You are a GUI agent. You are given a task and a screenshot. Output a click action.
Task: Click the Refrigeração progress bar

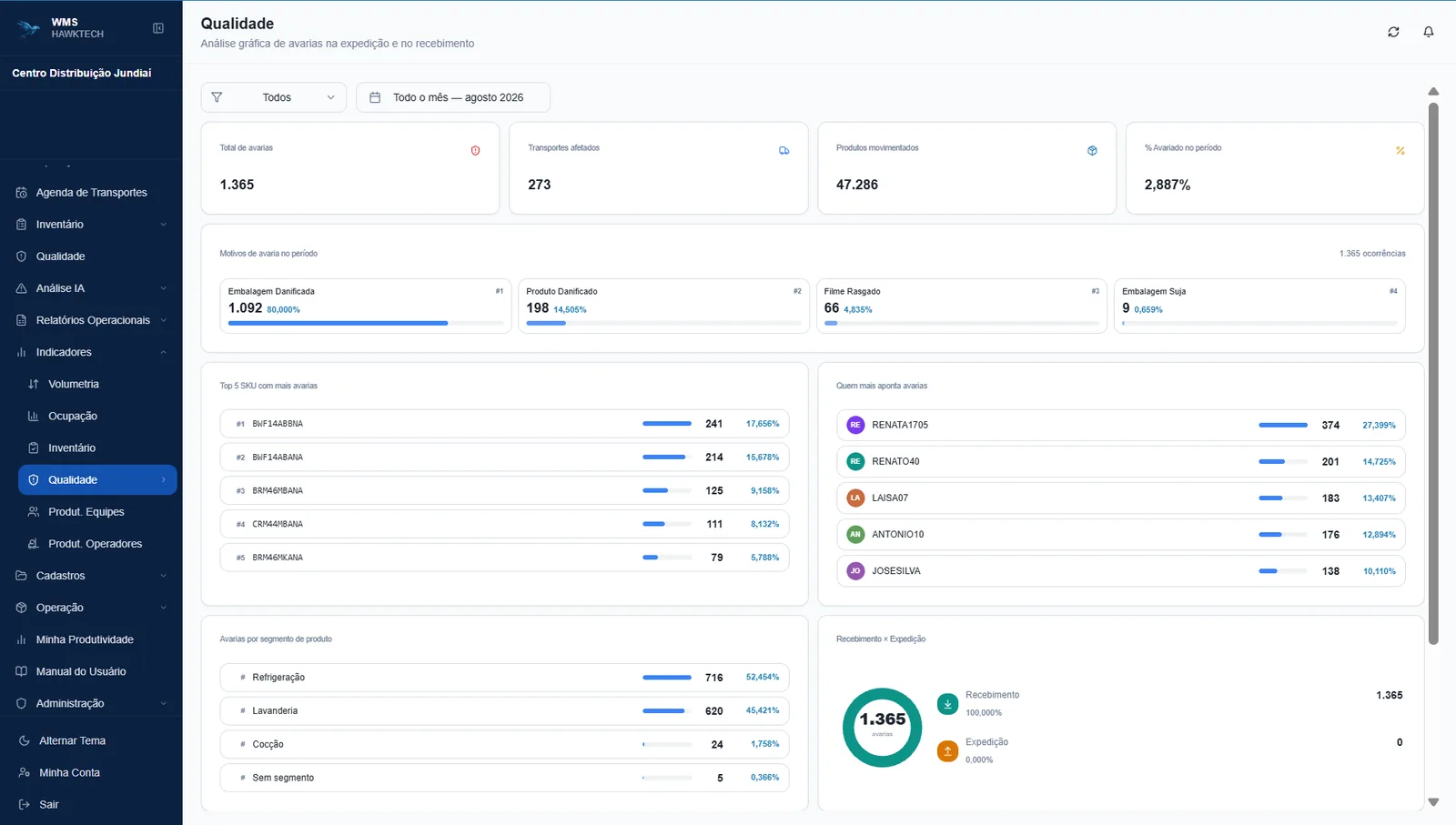pyautogui.click(x=667, y=678)
